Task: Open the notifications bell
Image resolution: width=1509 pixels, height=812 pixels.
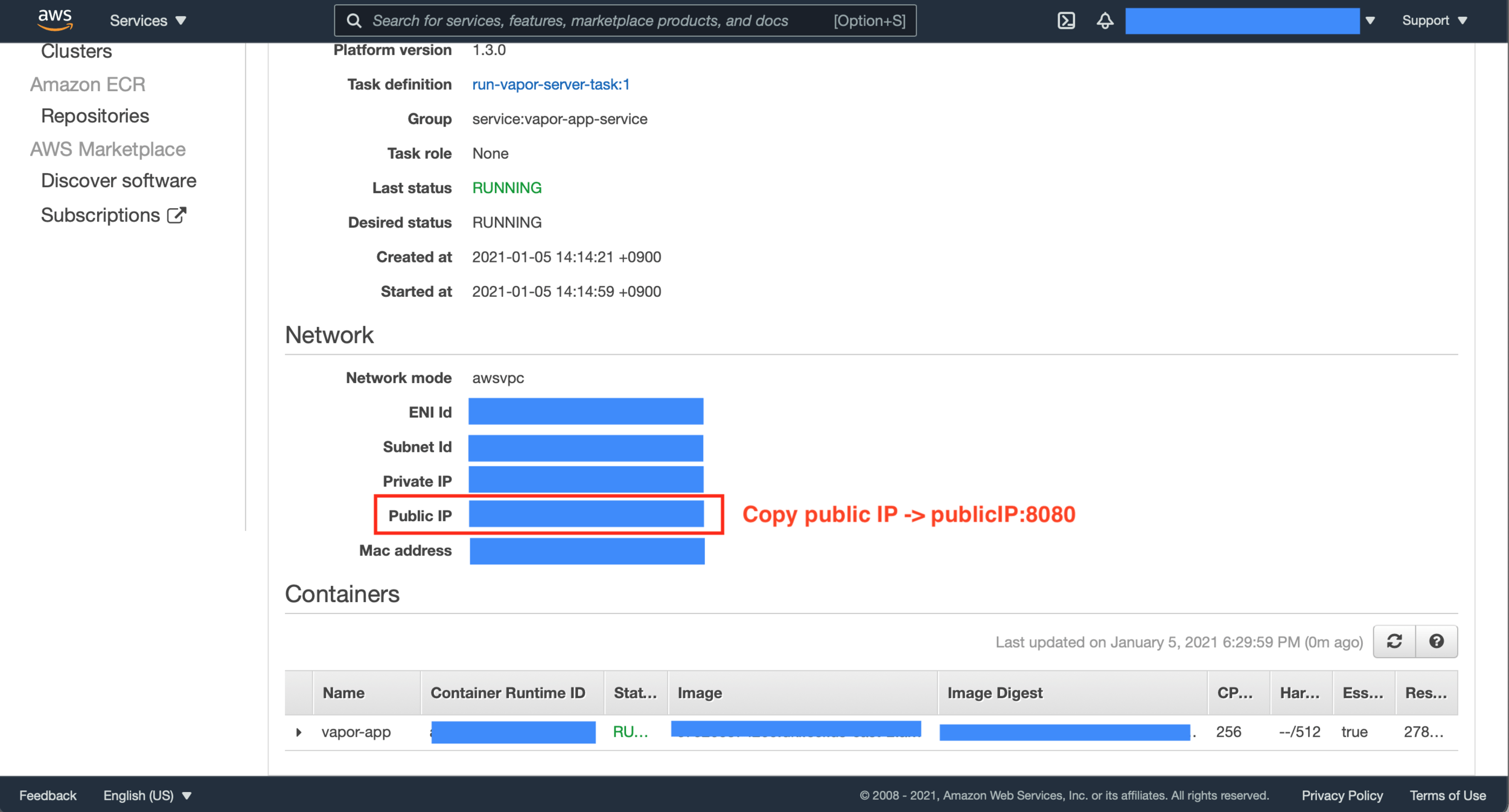Action: (x=1105, y=21)
